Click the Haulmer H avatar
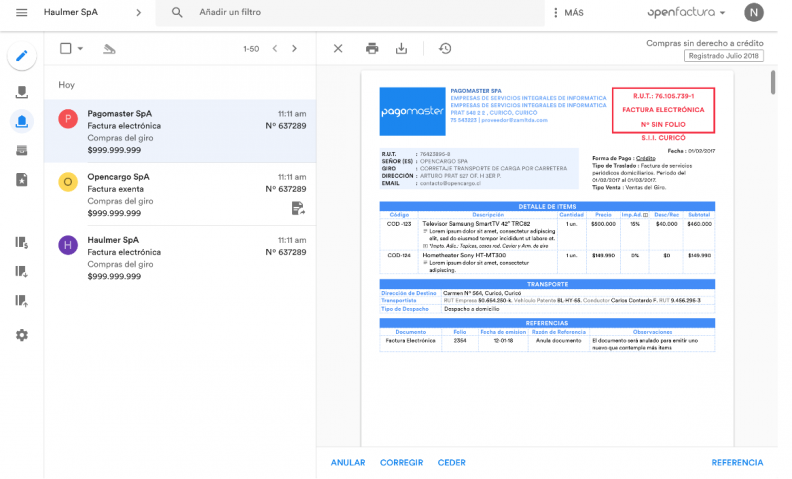Screen dimensions: 792x479 pyautogui.click(x=68, y=245)
